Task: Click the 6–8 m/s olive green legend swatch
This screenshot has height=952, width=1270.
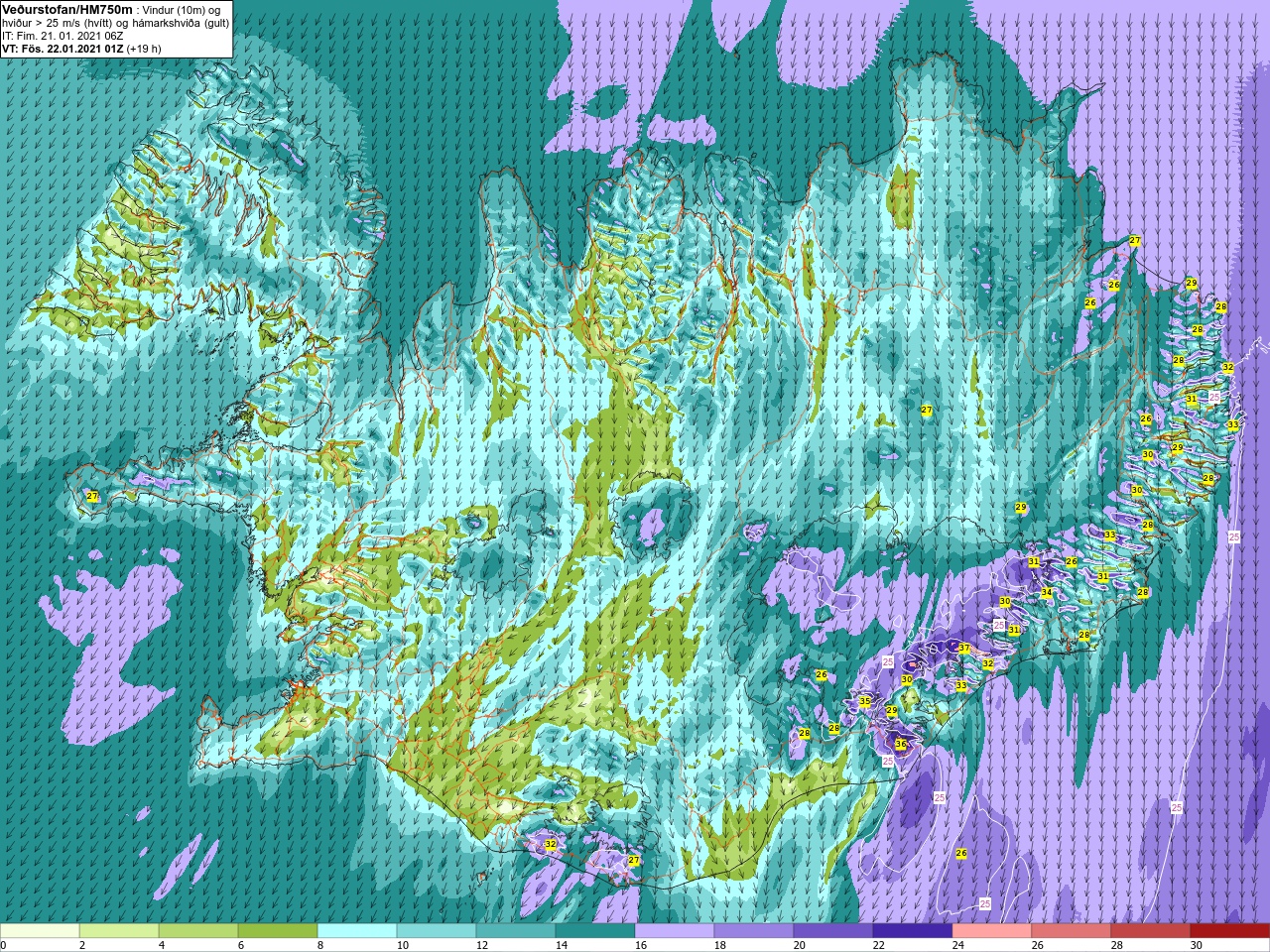Action: [x=278, y=931]
